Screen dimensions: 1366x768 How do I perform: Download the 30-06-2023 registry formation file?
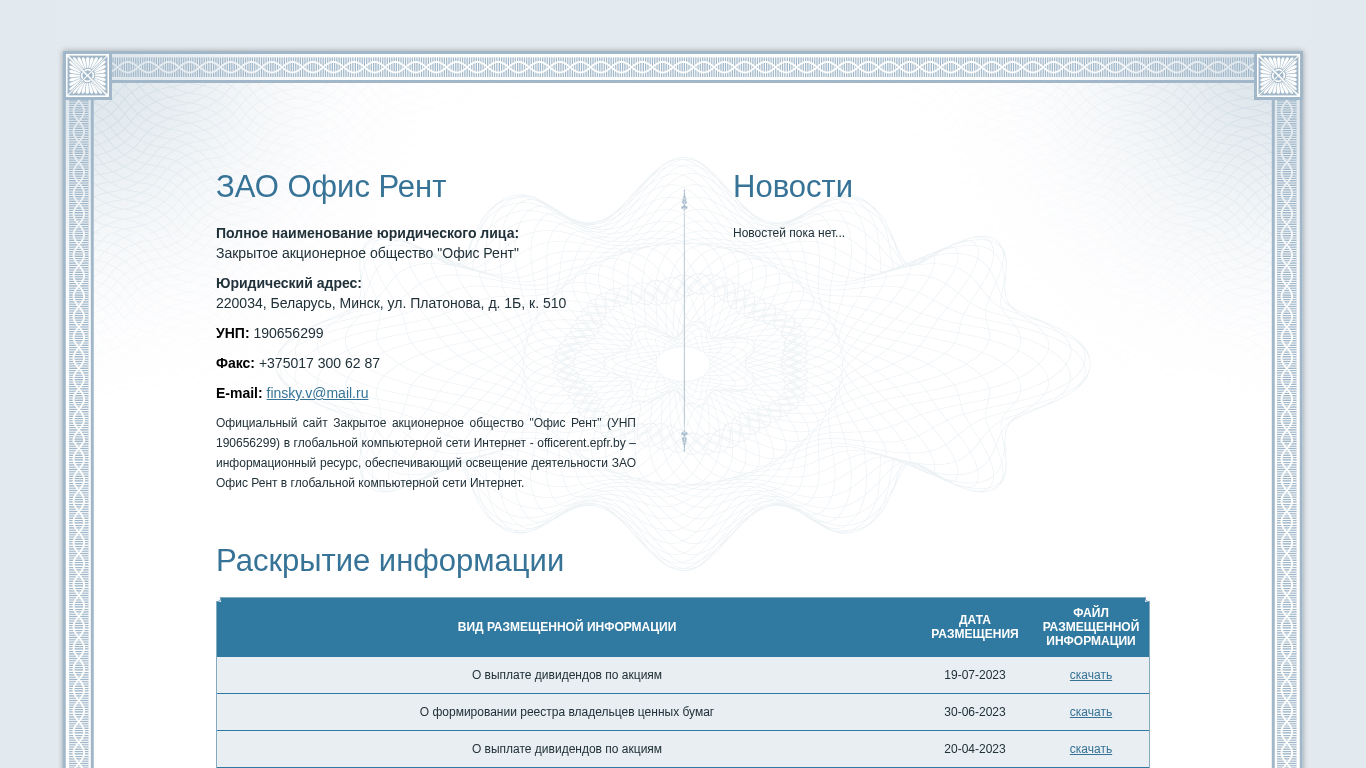point(1090,712)
